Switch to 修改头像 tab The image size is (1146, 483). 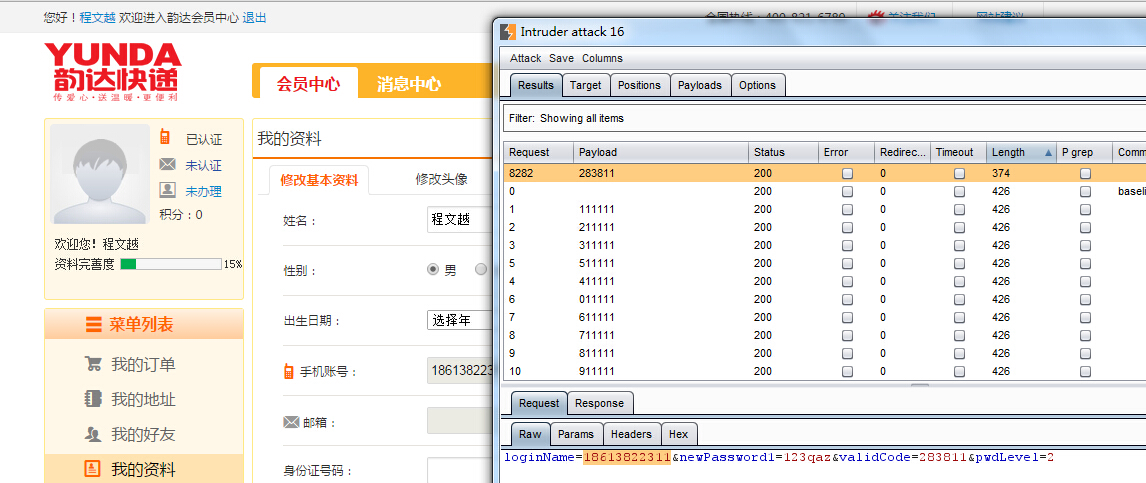[x=441, y=179]
